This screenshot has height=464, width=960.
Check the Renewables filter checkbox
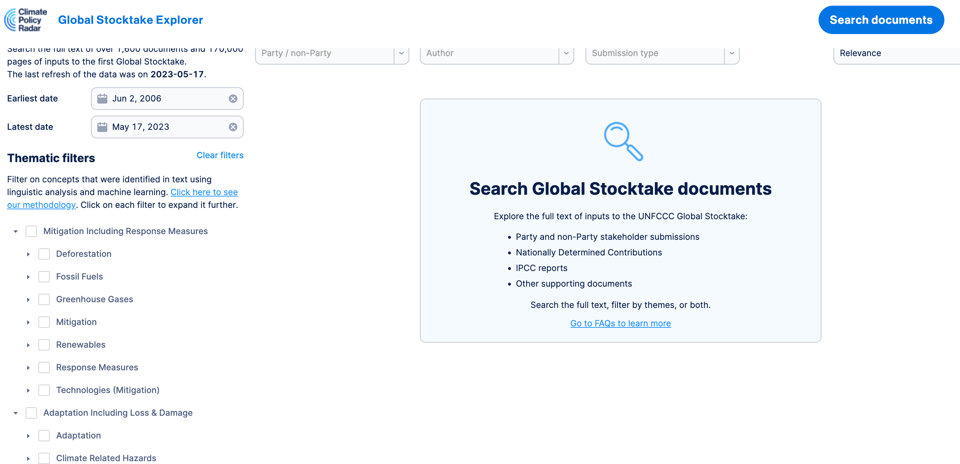click(x=44, y=345)
